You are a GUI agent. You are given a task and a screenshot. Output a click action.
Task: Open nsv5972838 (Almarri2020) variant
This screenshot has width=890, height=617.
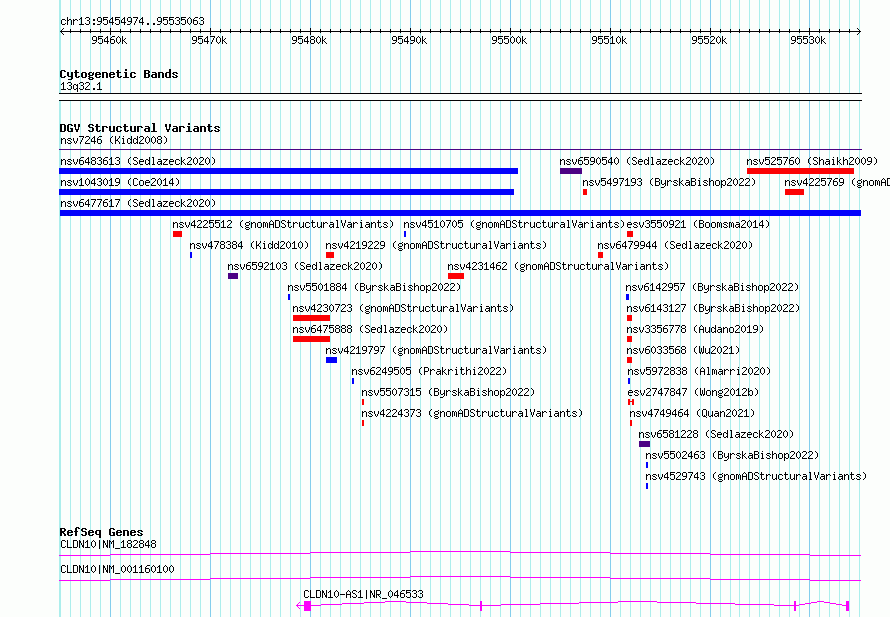(x=699, y=371)
